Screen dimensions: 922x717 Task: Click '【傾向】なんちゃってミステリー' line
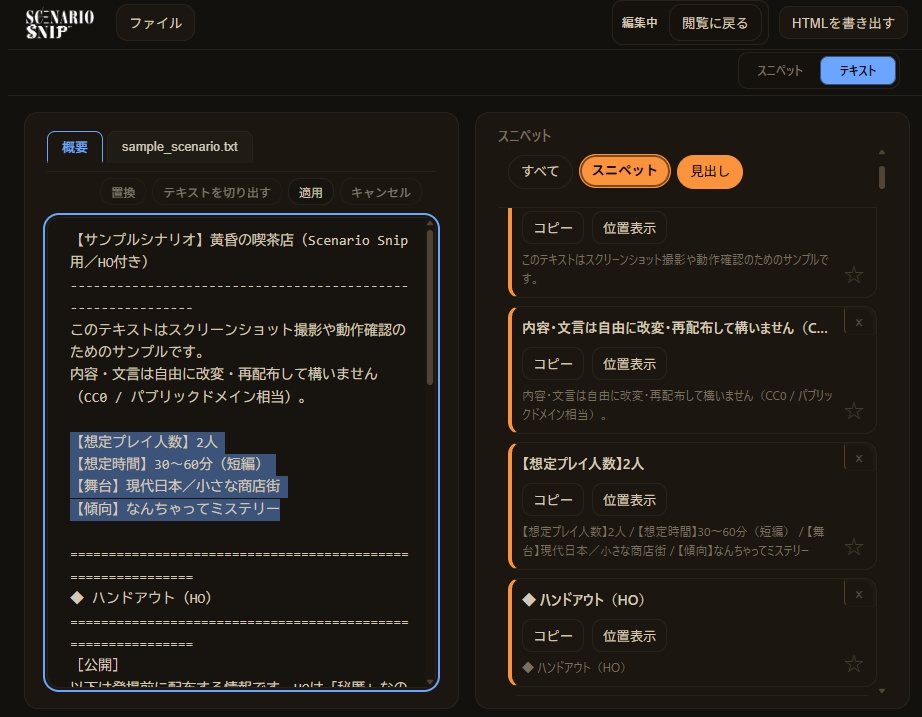[175, 509]
